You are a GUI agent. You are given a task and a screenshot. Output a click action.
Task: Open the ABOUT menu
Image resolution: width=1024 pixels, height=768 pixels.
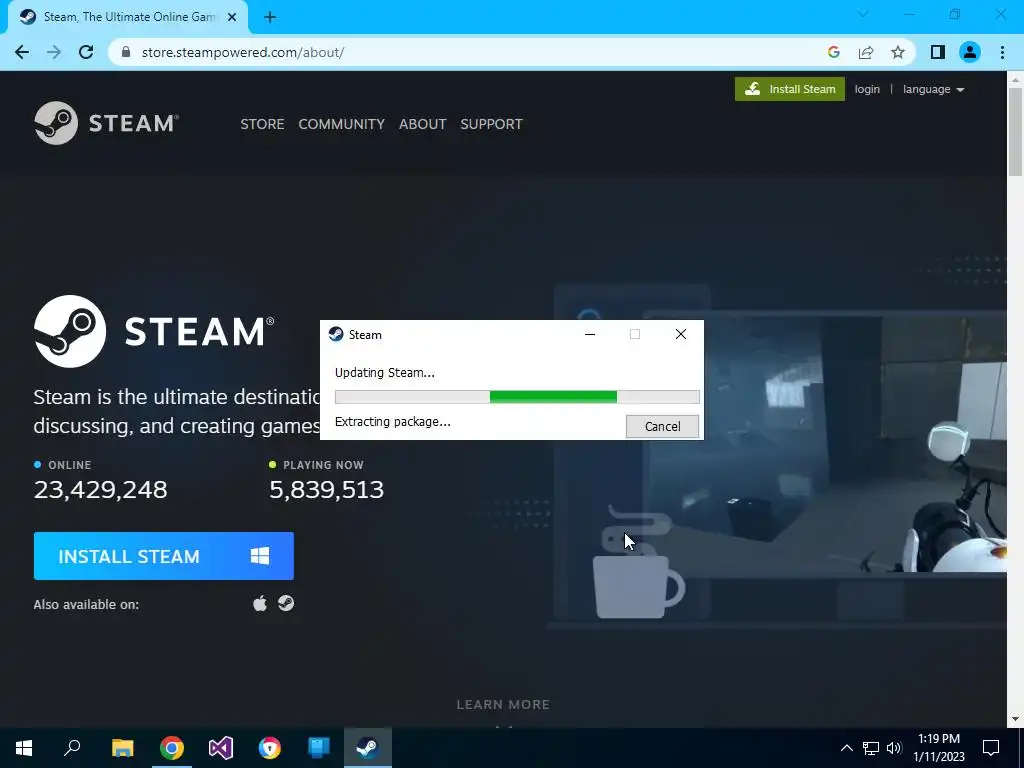point(423,124)
